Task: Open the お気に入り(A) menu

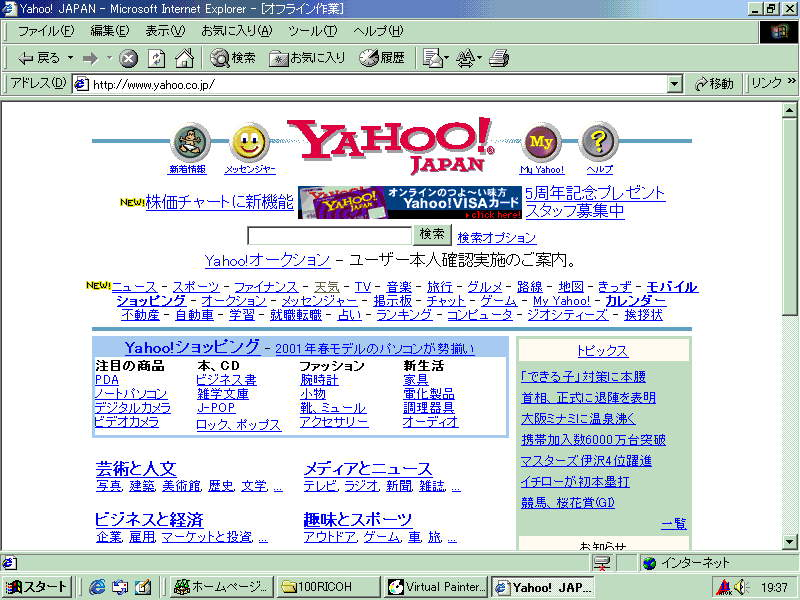Action: point(237,31)
